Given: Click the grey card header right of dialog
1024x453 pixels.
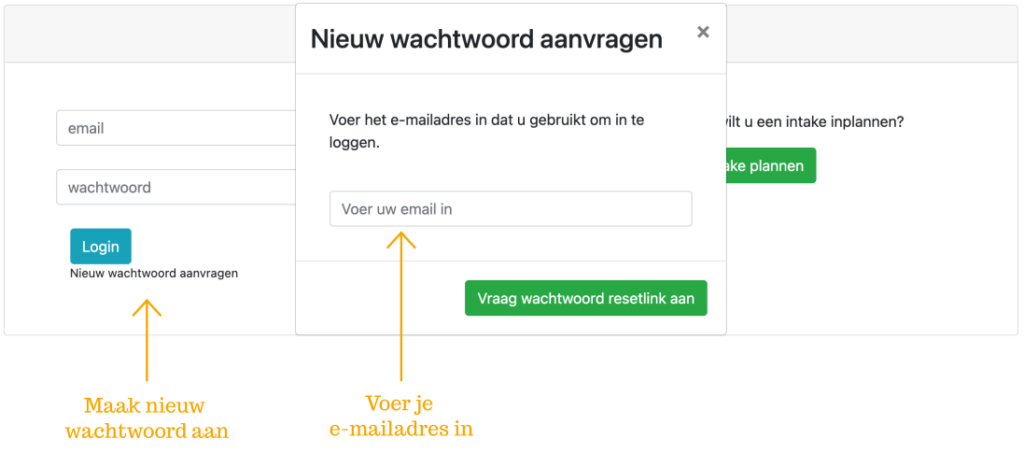Looking at the screenshot, I should point(870,35).
